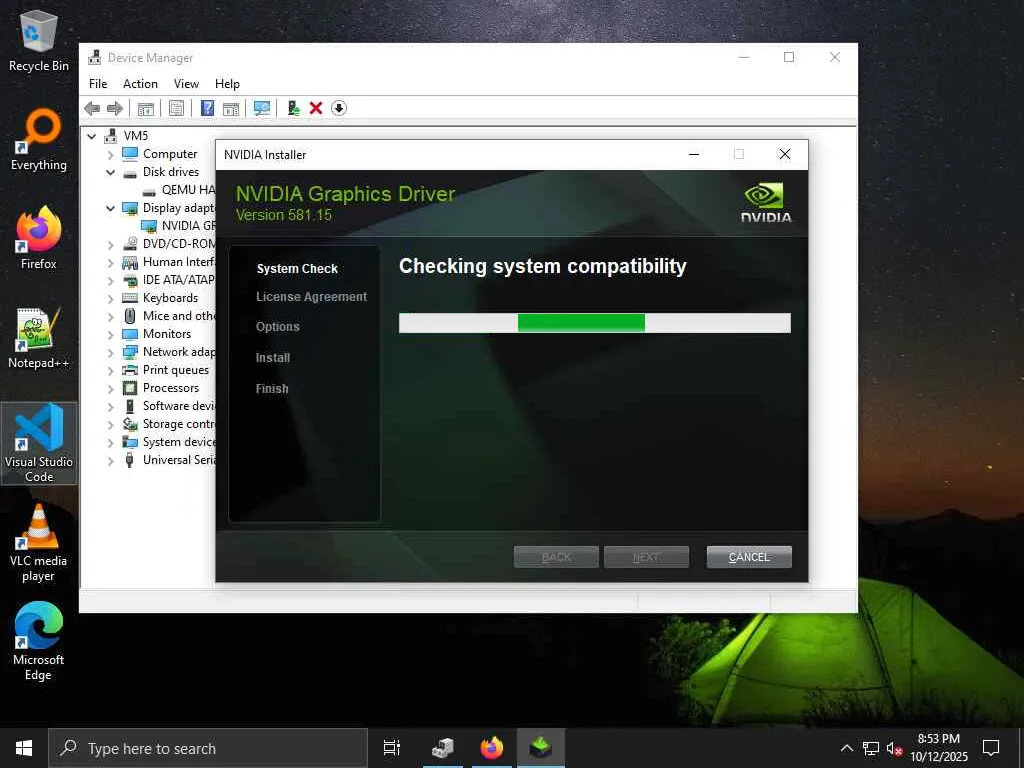The width and height of the screenshot is (1024, 768).
Task: Click Update device driver toolbar icon
Action: [293, 108]
